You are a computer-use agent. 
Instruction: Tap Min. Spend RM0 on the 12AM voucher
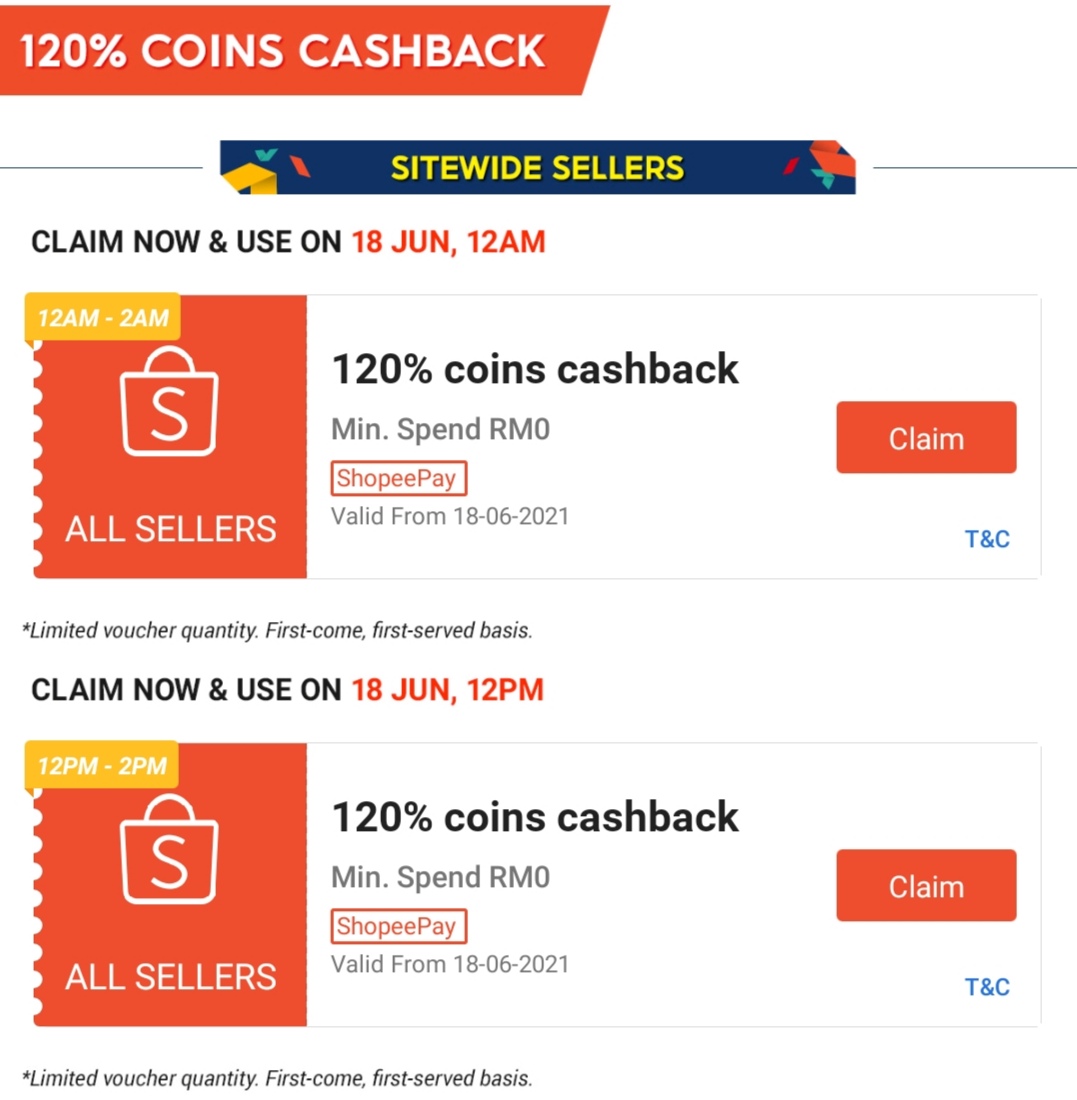tap(441, 430)
